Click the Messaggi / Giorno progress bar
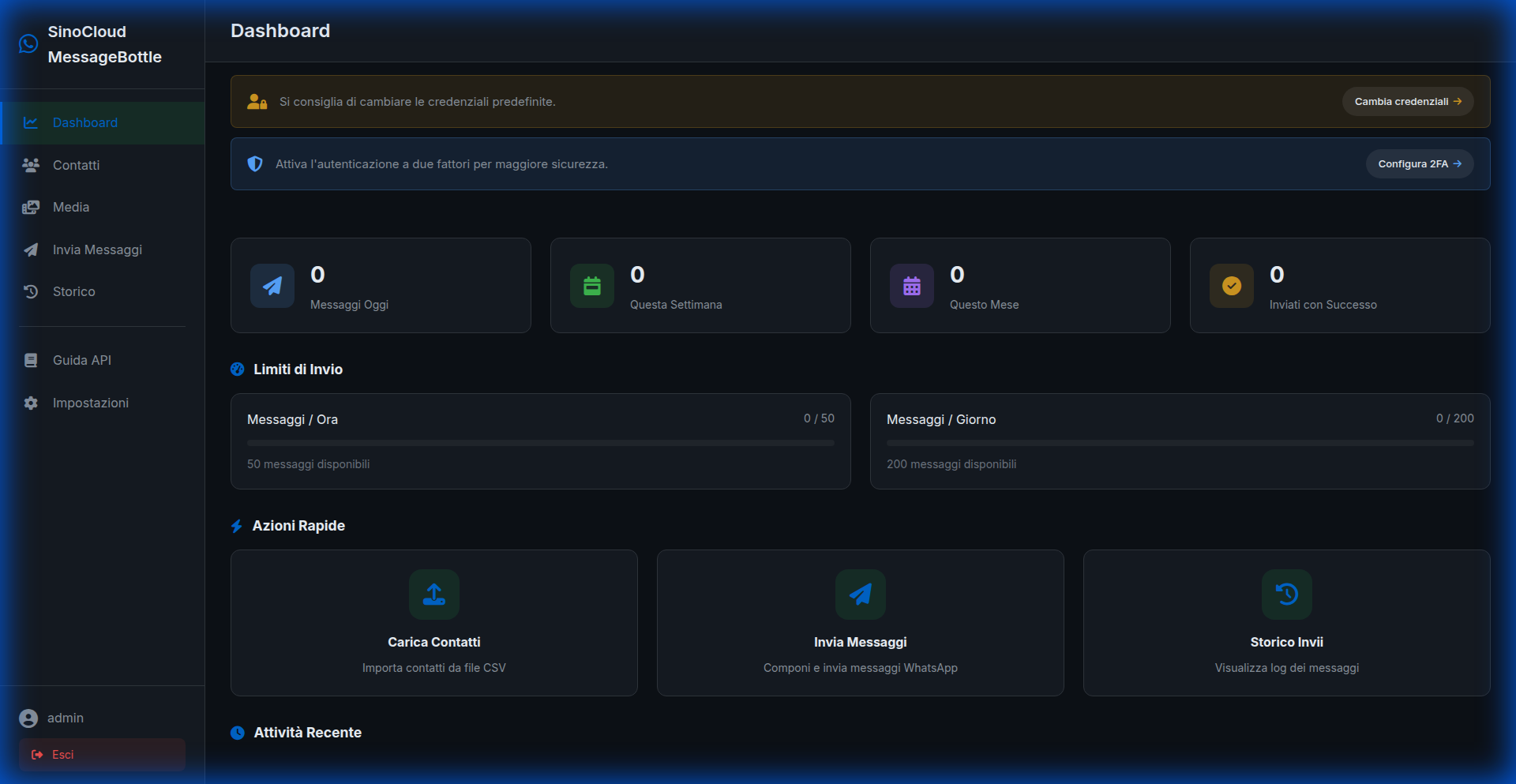The image size is (1516, 784). point(1180,443)
